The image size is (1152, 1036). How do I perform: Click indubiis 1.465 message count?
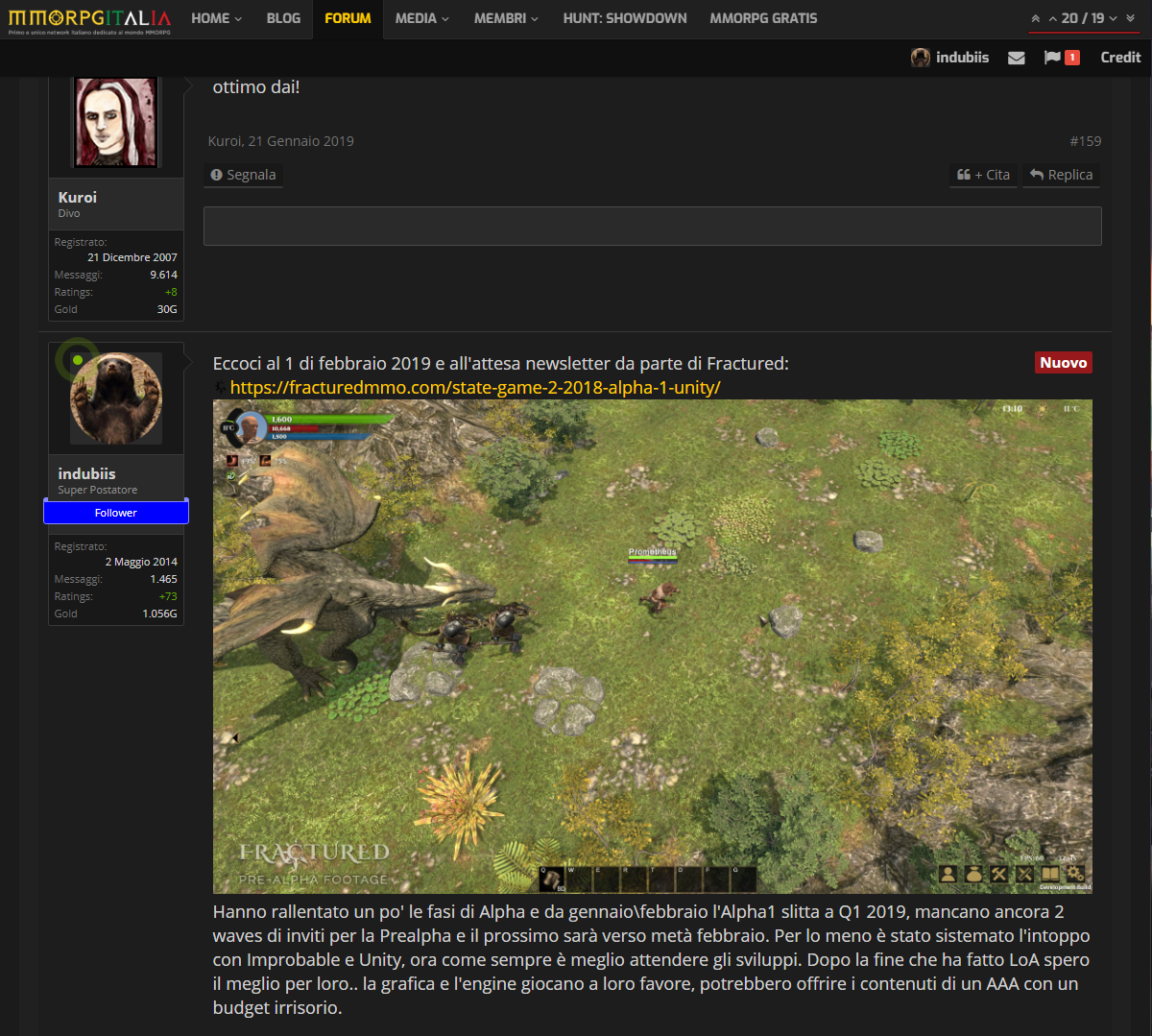pyautogui.click(x=163, y=579)
